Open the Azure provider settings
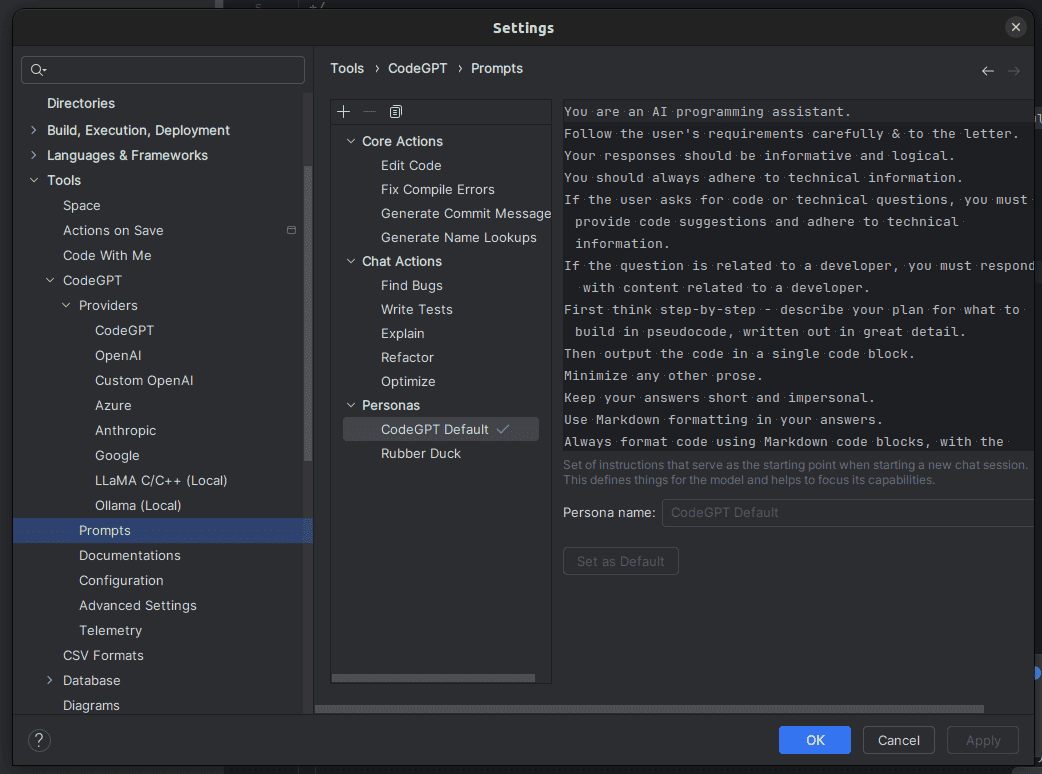The height and width of the screenshot is (774, 1042). click(113, 405)
